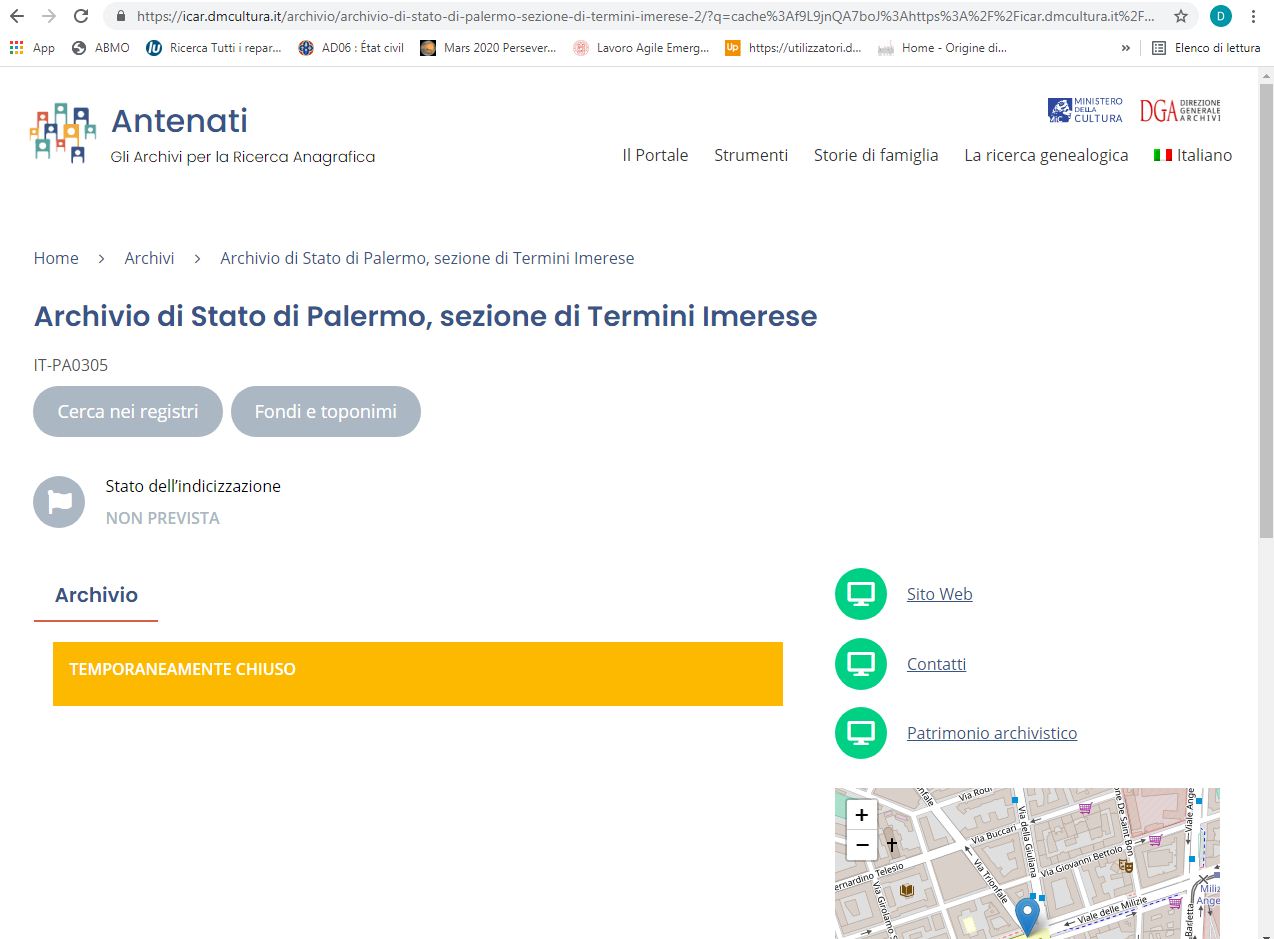Click the NON PREVISTA status text
Image resolution: width=1274 pixels, height=939 pixels.
[163, 518]
